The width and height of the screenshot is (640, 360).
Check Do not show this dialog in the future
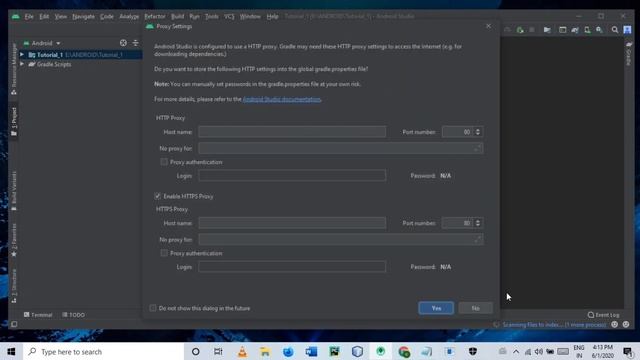pyautogui.click(x=153, y=308)
